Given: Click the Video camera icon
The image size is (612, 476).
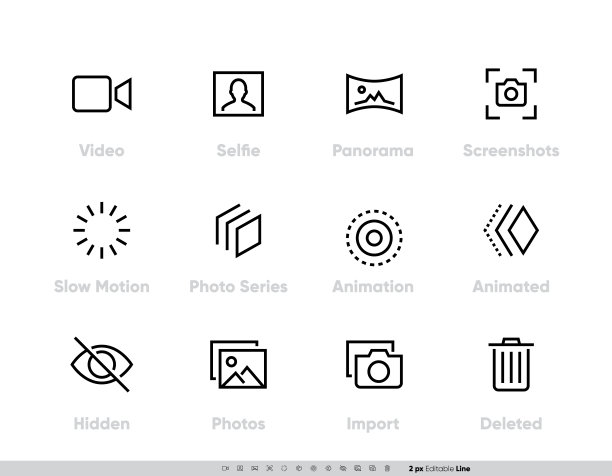Looking at the screenshot, I should [101, 95].
